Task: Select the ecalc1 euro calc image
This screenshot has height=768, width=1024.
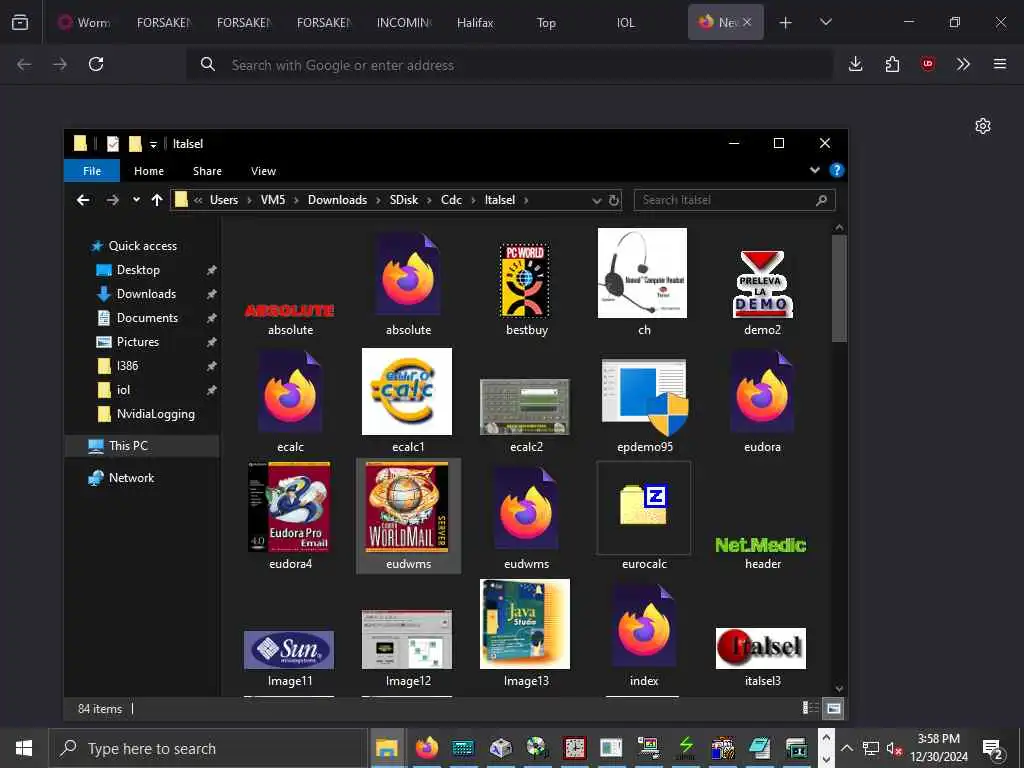Action: click(x=407, y=391)
